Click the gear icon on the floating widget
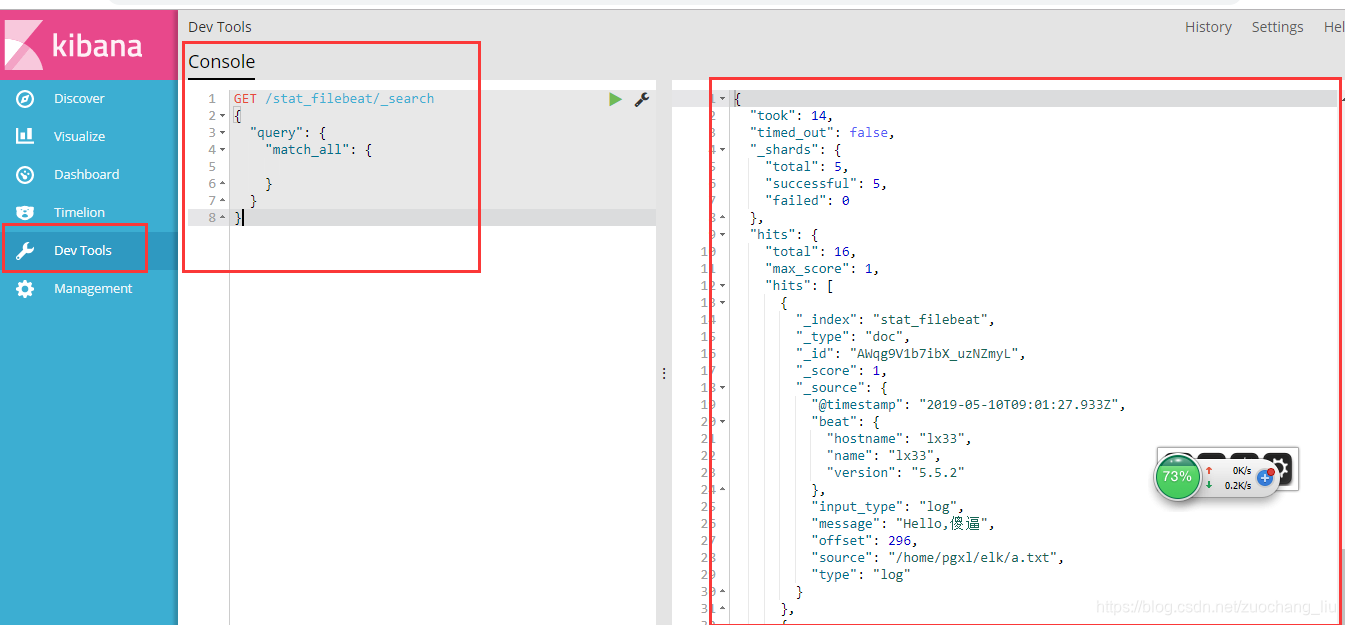Screen dimensions: 1345x625 pos(1278,467)
